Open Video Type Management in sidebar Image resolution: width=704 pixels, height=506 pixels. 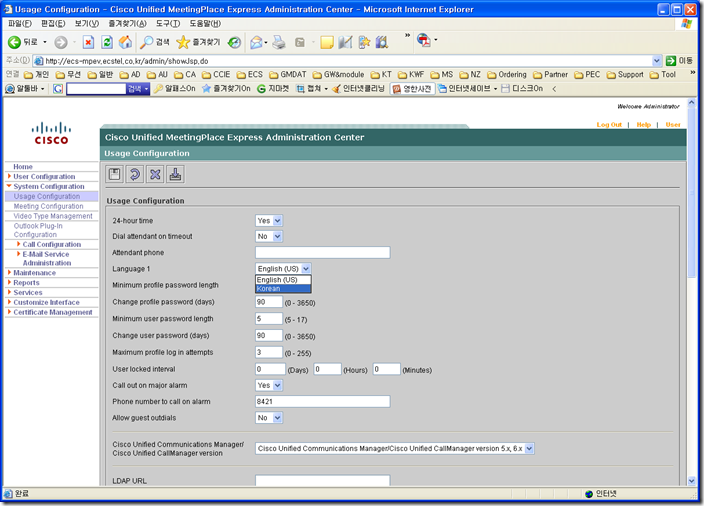coord(53,216)
